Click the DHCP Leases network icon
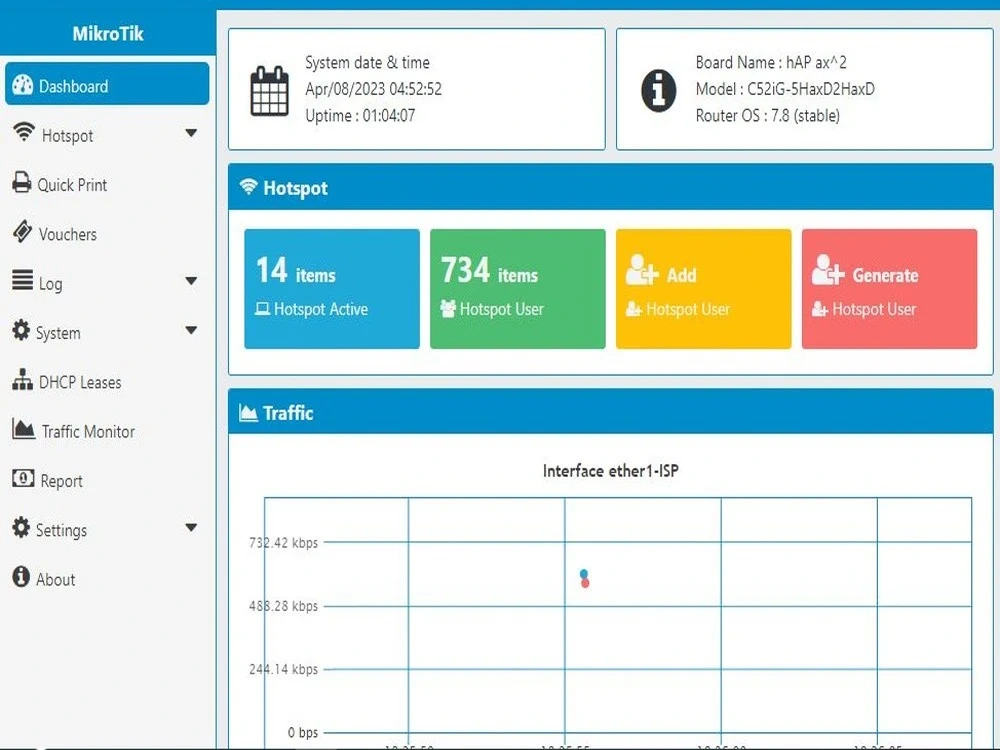Image resolution: width=1000 pixels, height=750 pixels. tap(22, 379)
